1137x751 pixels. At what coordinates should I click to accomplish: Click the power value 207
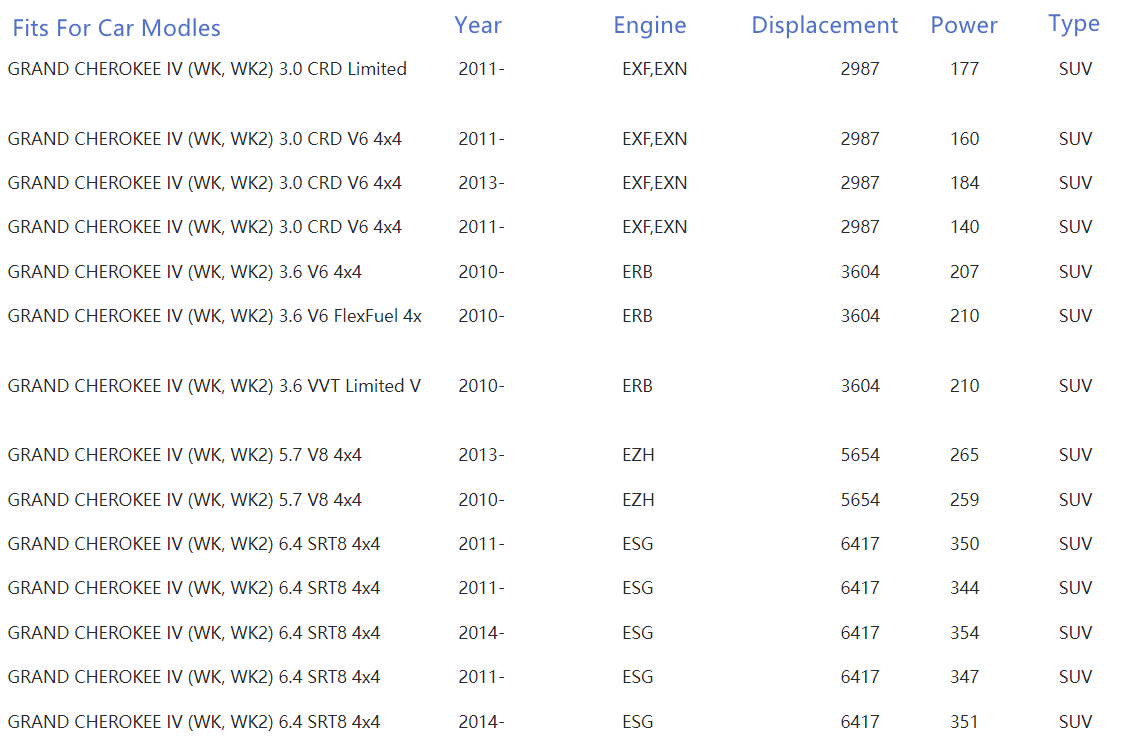pos(964,272)
